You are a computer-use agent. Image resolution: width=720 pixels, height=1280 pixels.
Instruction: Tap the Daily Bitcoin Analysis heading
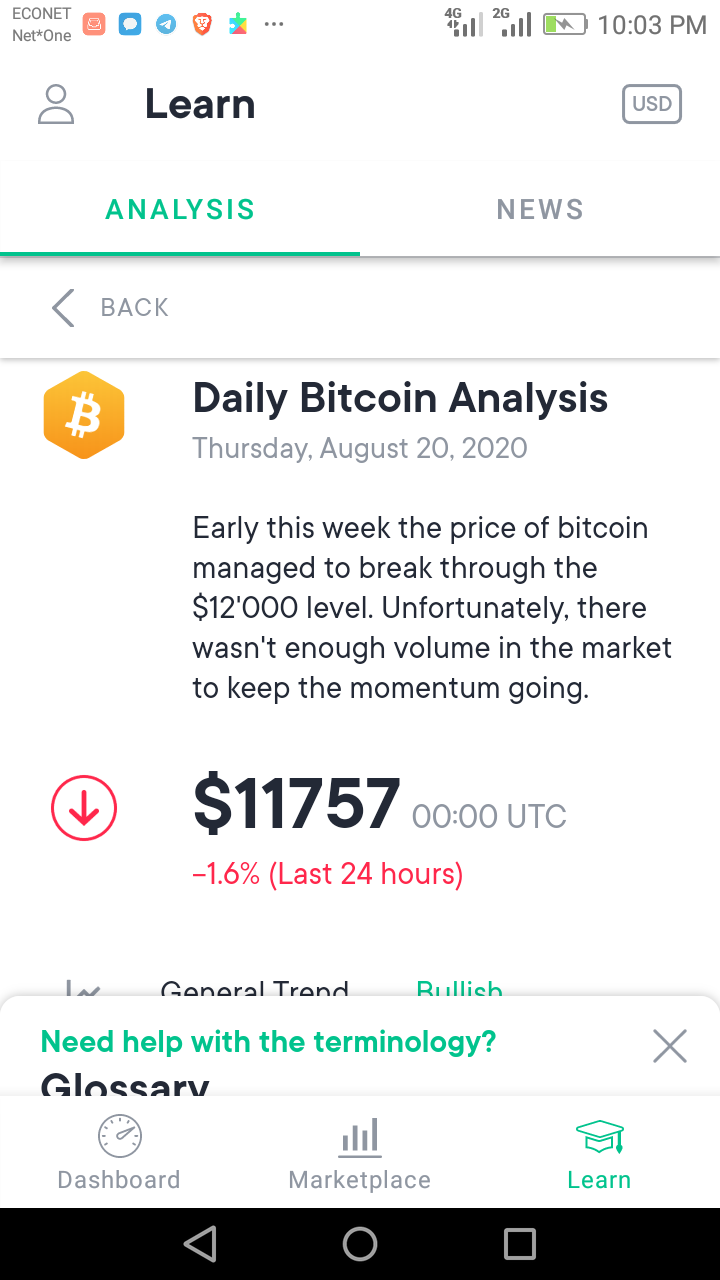tap(400, 398)
